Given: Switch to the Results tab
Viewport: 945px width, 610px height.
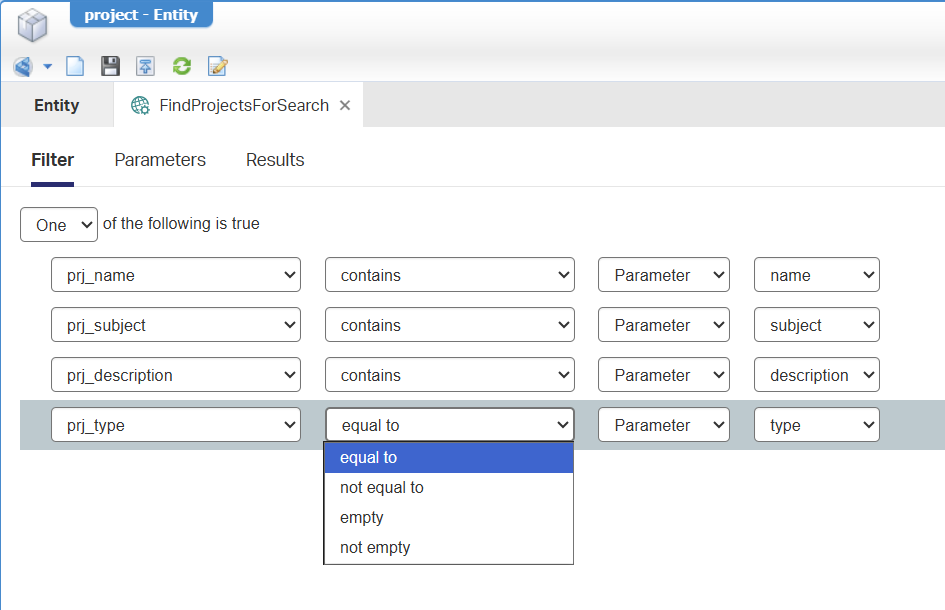Looking at the screenshot, I should (275, 160).
